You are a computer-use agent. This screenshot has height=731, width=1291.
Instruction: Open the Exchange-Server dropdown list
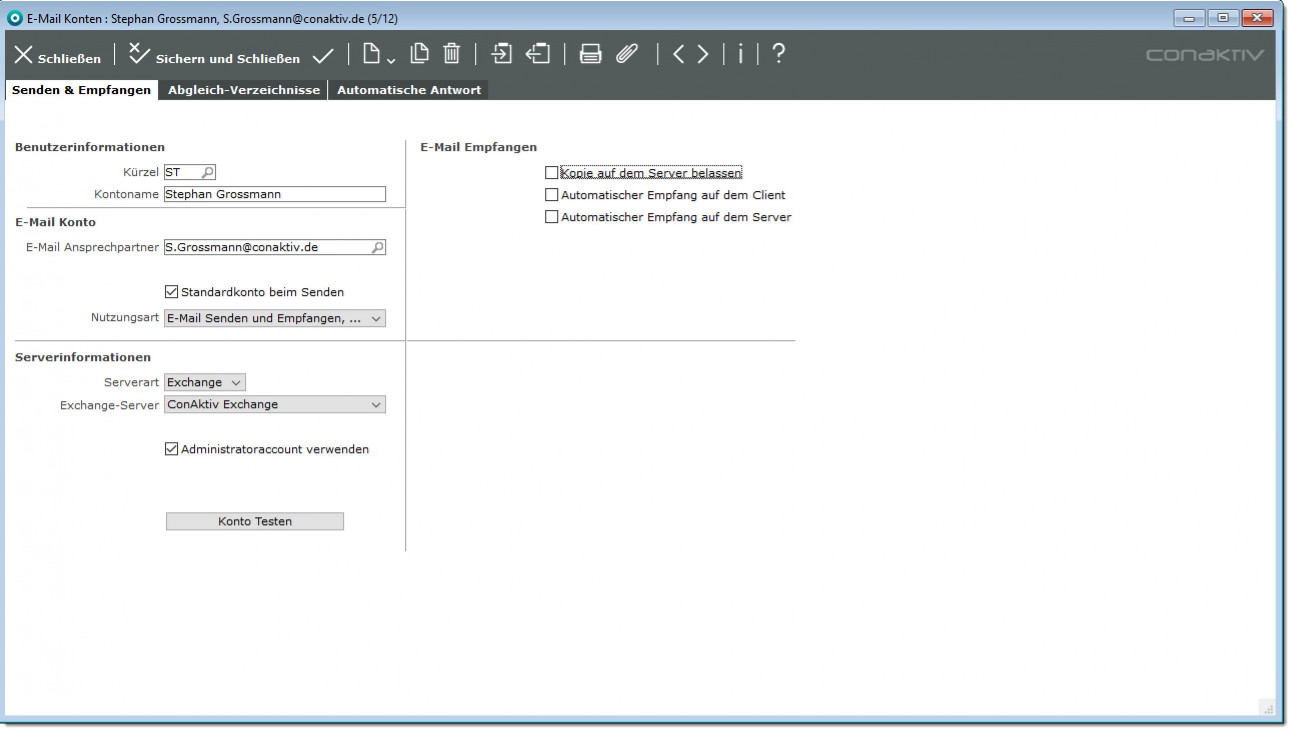275,405
